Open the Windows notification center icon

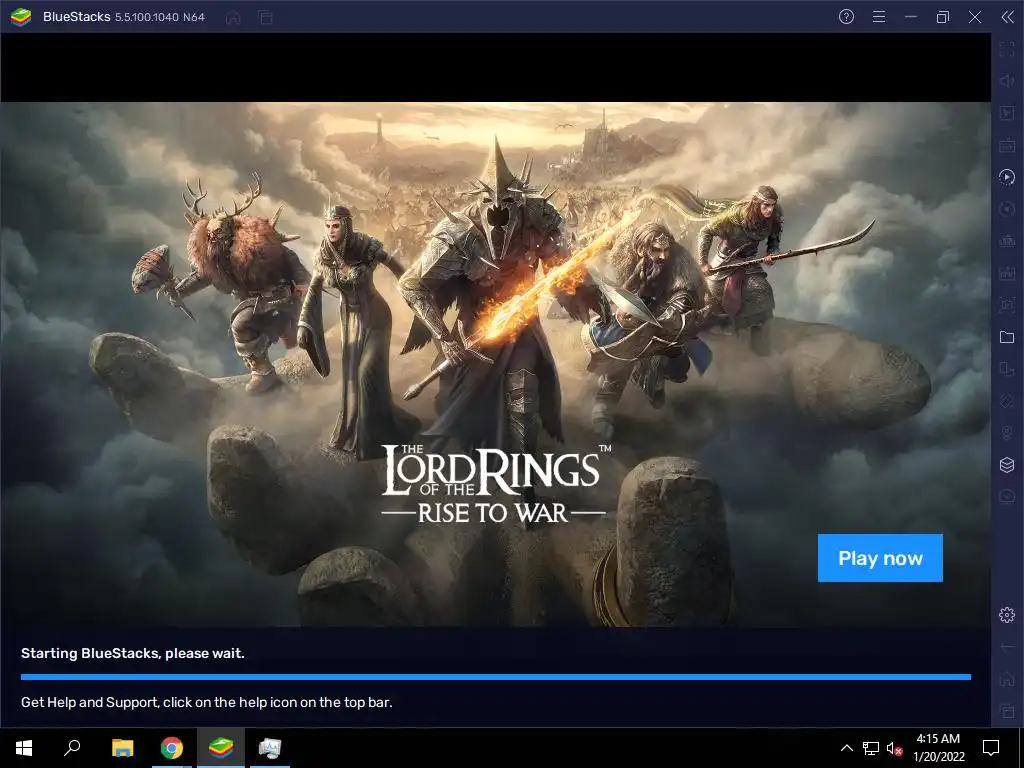[x=991, y=748]
